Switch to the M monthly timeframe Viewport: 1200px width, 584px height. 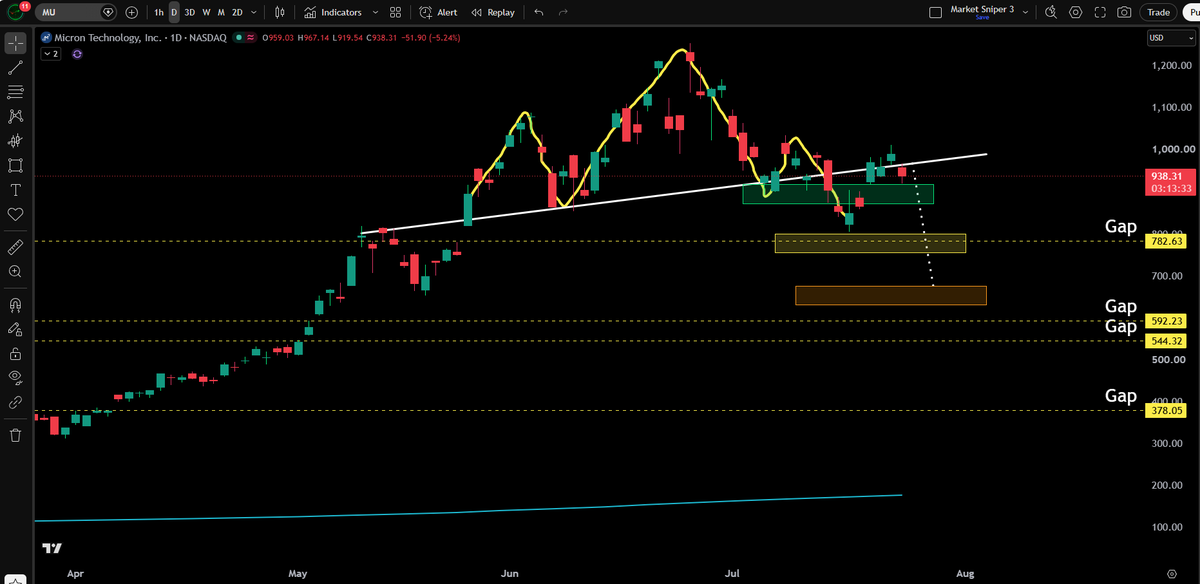point(220,13)
